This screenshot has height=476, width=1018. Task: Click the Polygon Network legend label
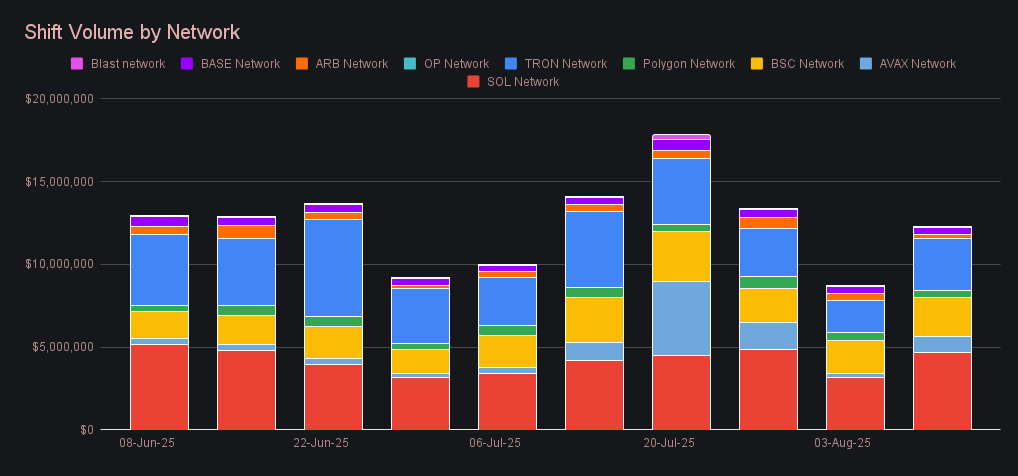[689, 64]
